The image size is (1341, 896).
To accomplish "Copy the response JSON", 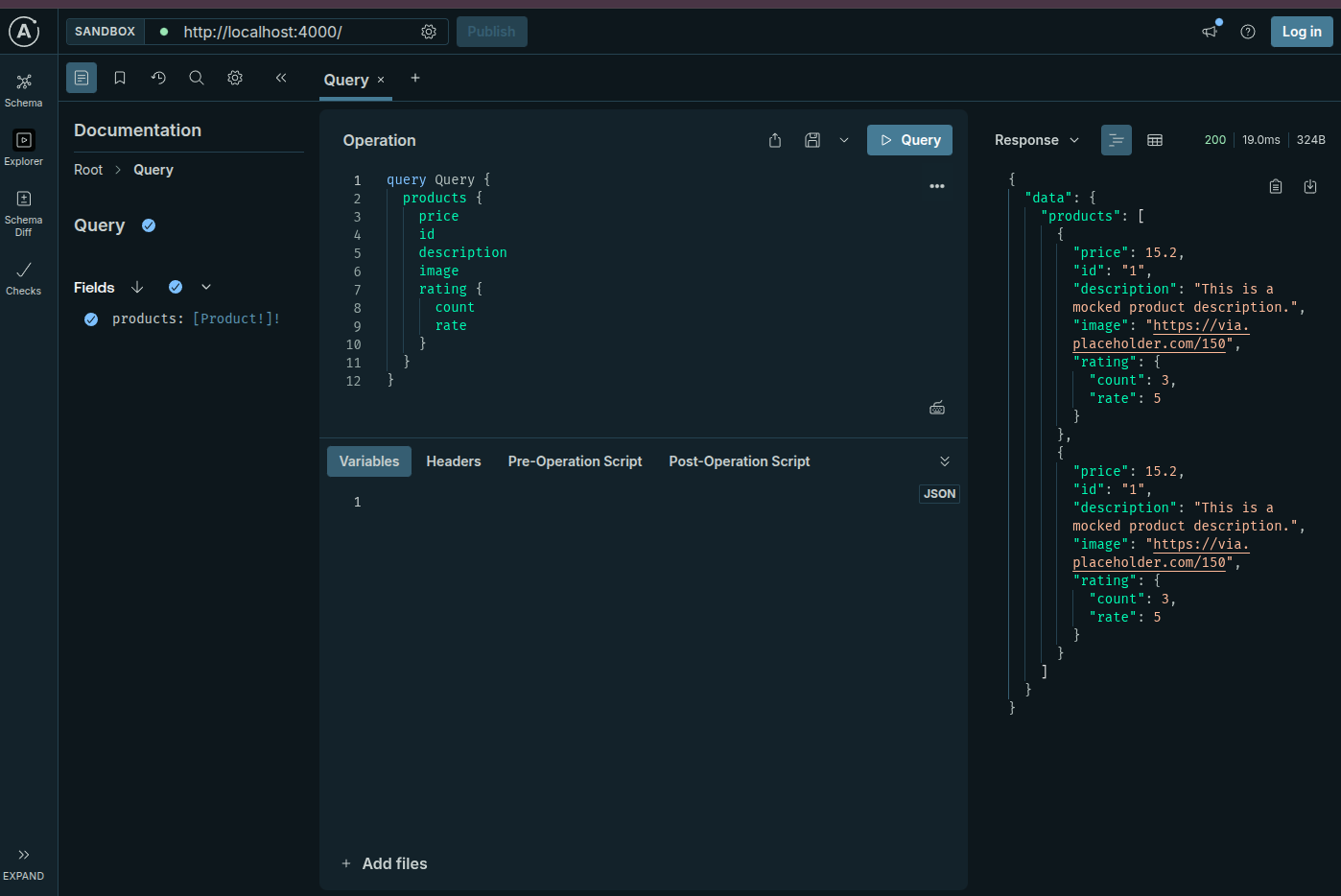I will point(1276,186).
